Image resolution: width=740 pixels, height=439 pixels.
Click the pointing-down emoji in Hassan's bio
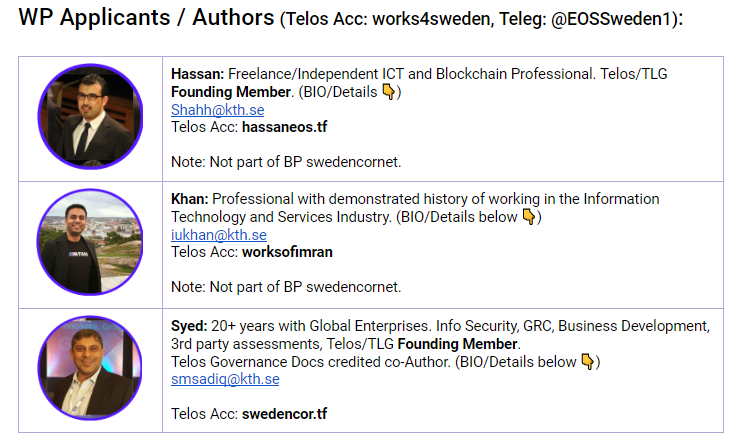coord(388,92)
